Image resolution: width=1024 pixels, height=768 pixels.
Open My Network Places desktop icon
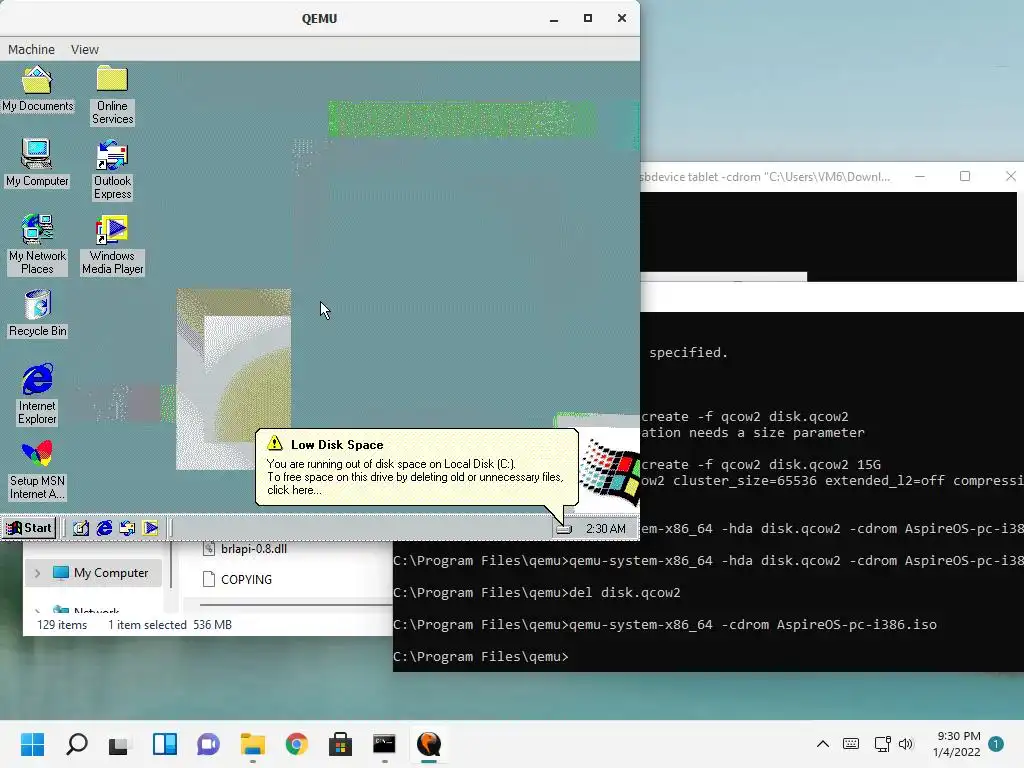click(x=37, y=244)
